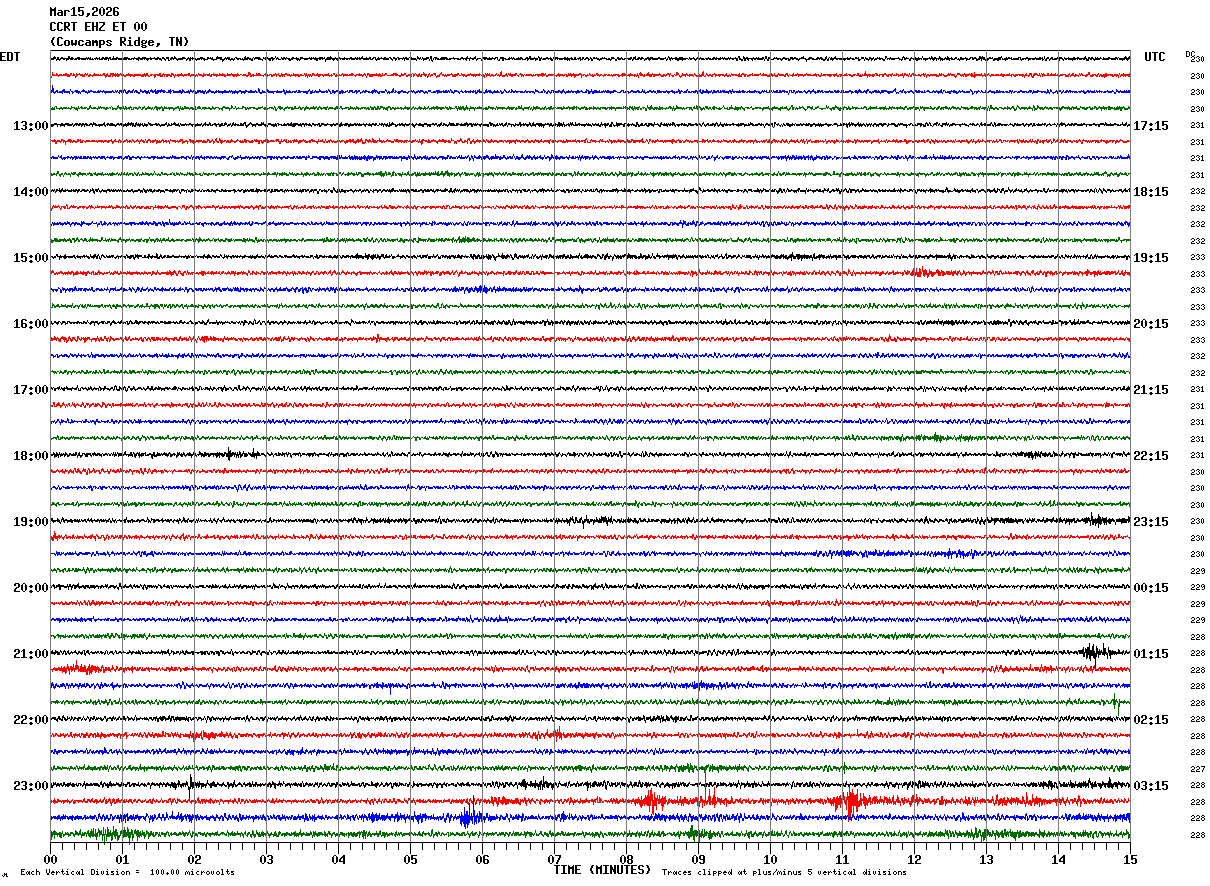Select the 23:00 EDT row label

(x=31, y=786)
